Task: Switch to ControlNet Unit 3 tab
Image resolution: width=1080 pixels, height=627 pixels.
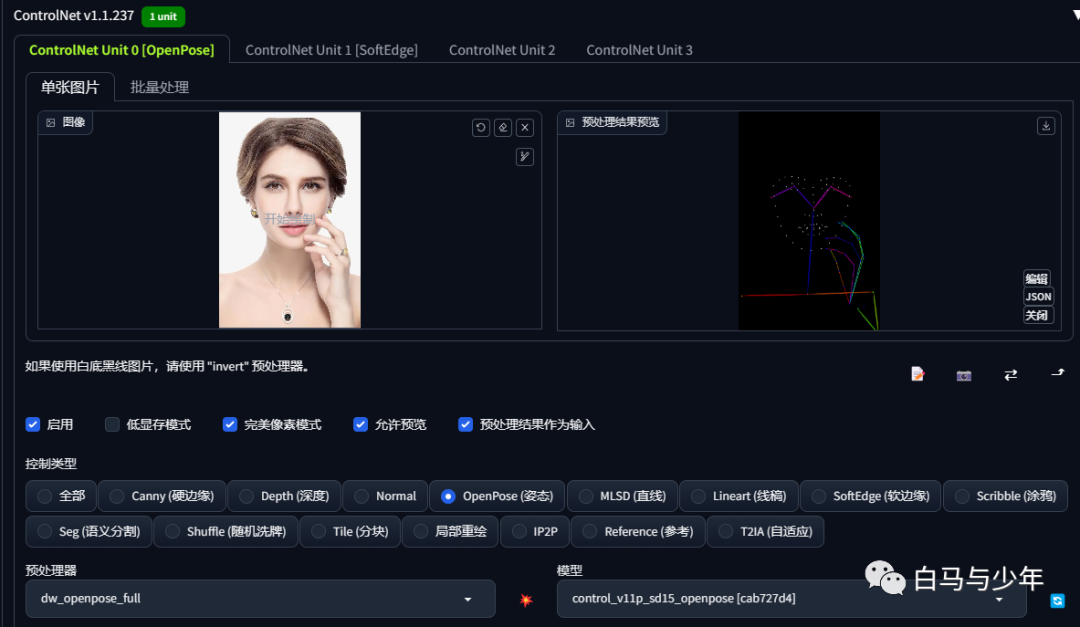Action: (639, 50)
